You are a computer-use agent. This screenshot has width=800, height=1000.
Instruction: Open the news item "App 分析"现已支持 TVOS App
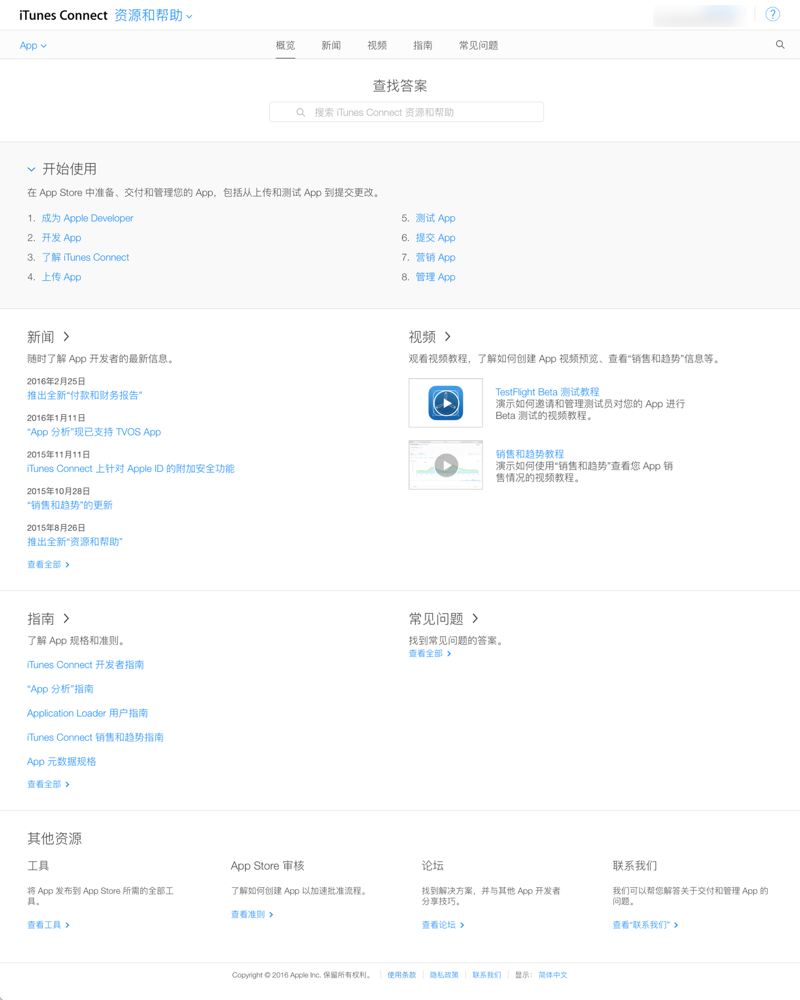click(x=94, y=432)
